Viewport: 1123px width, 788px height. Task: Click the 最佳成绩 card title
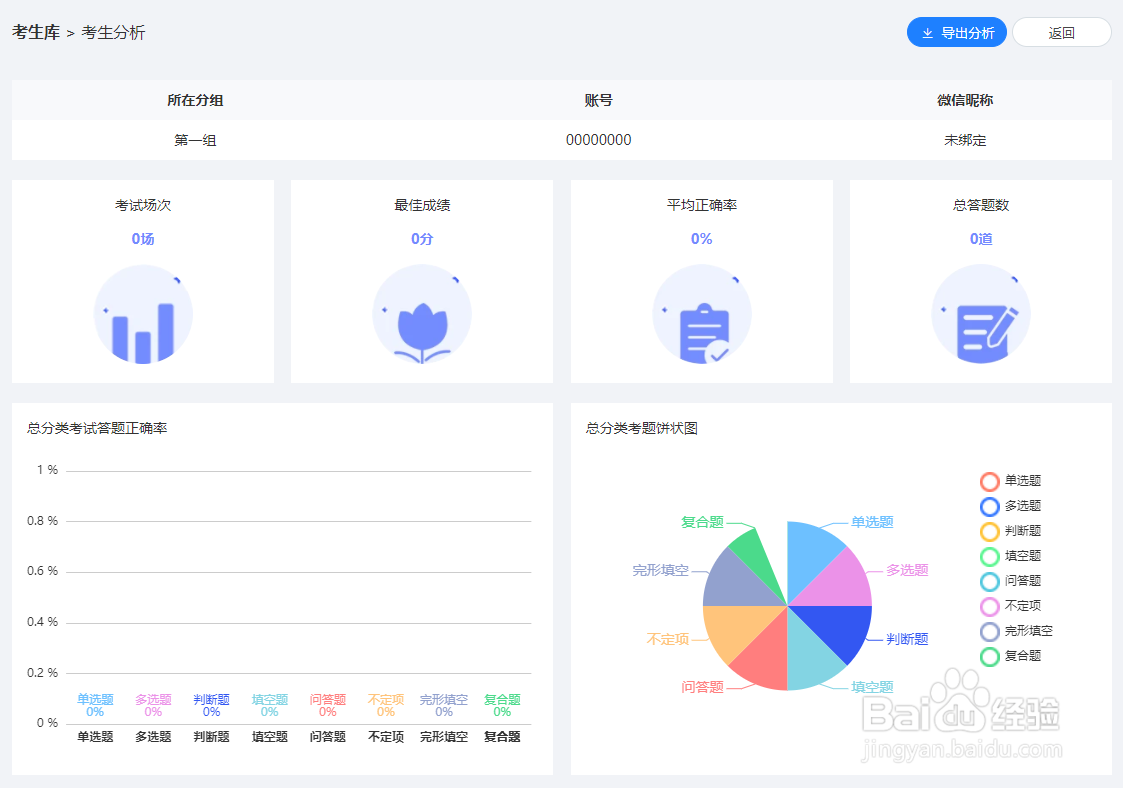pyautogui.click(x=422, y=206)
